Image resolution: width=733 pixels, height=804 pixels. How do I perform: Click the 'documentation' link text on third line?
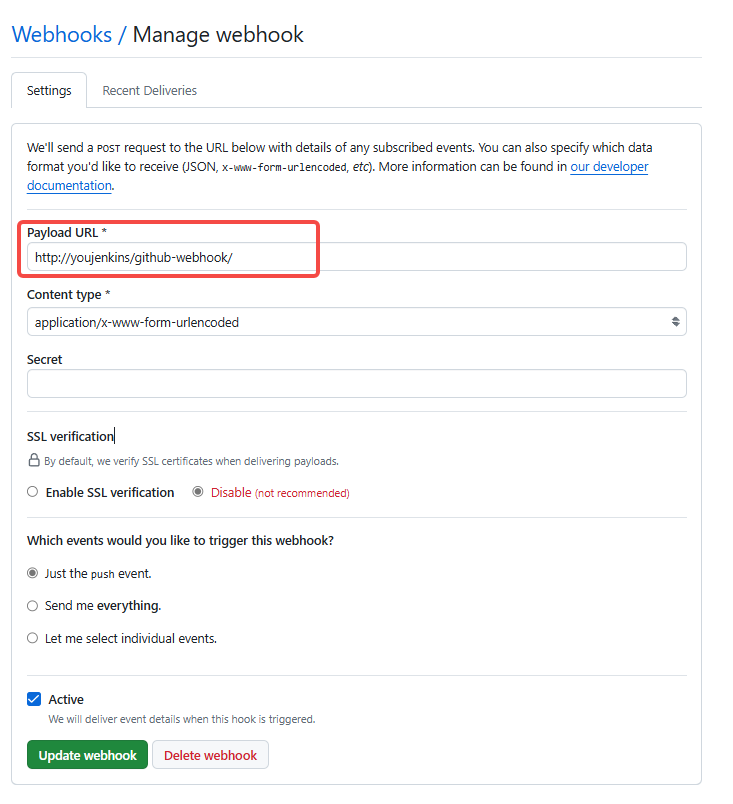[x=69, y=186]
